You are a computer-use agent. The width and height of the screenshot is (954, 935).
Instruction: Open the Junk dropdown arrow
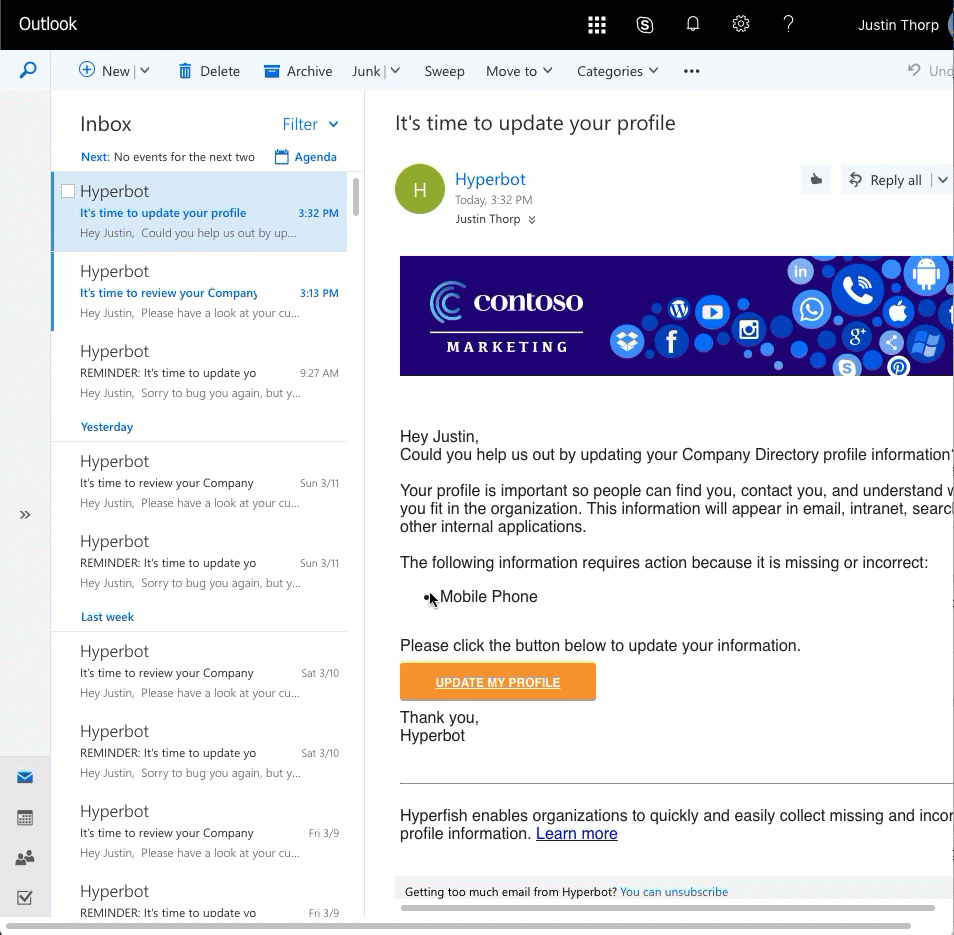(395, 71)
